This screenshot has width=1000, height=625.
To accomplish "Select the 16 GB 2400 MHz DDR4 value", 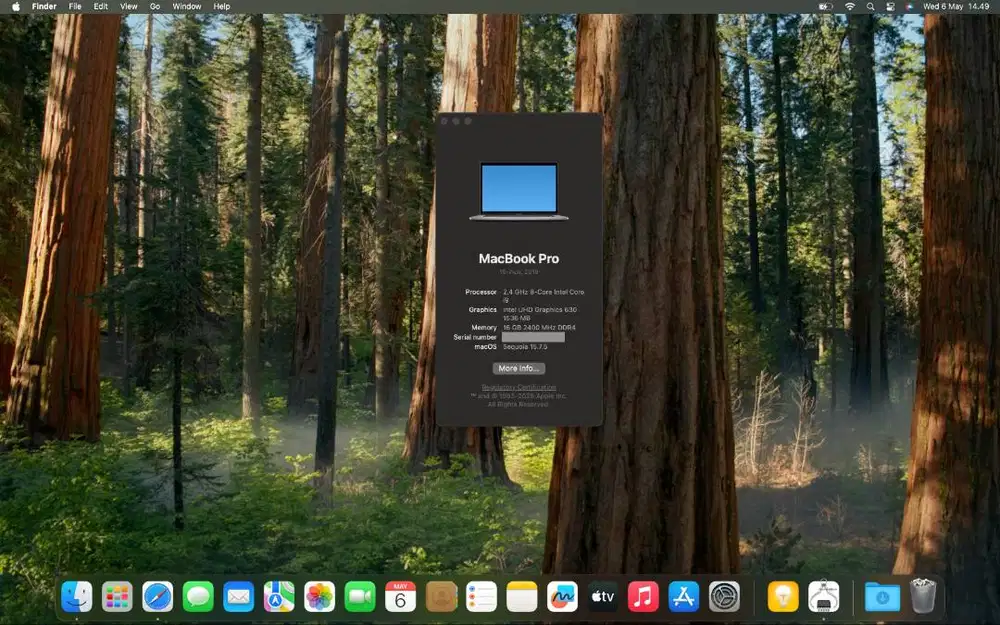I will [x=539, y=327].
